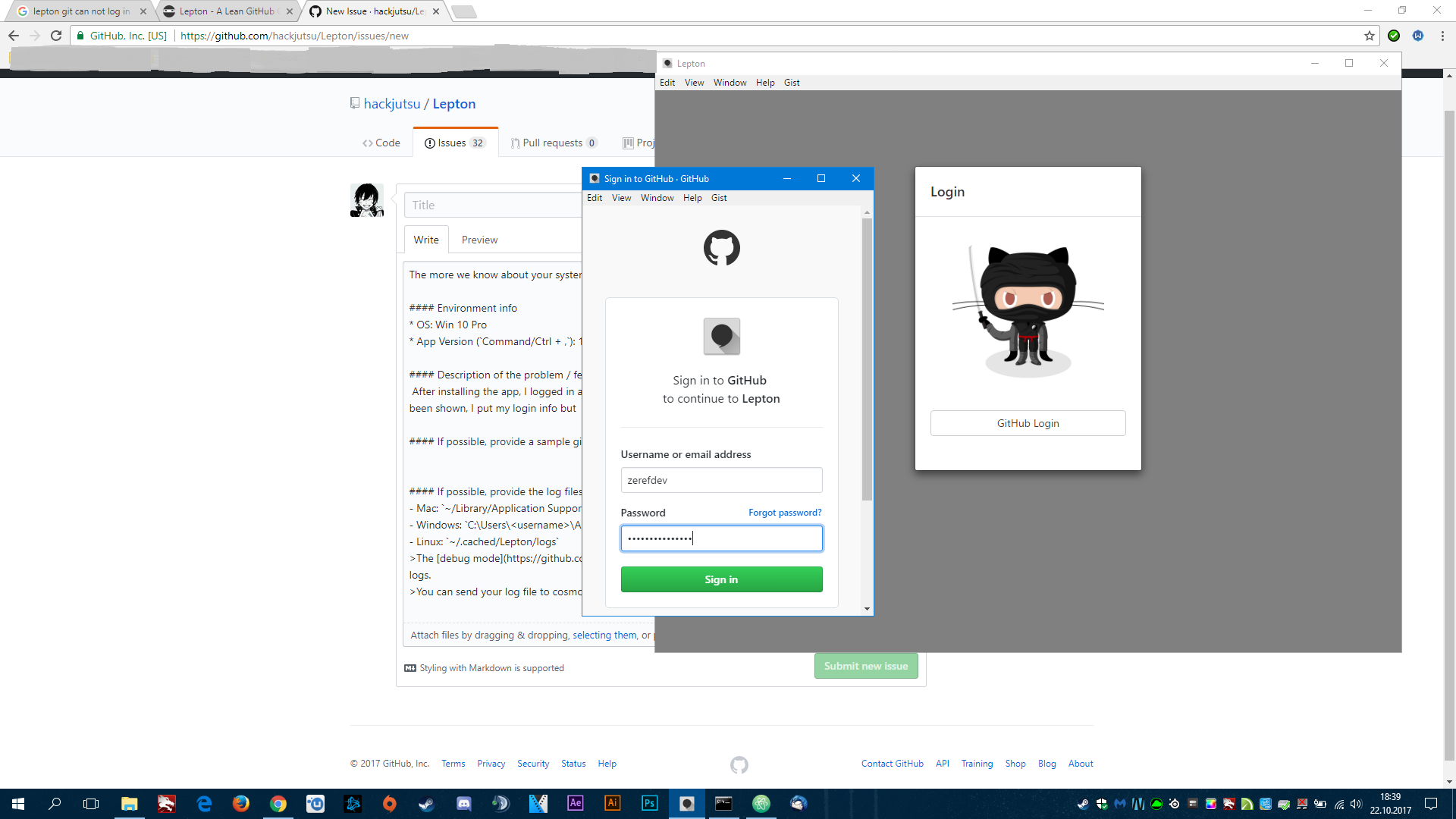1456x819 pixels.
Task: Open the Forgot password link
Action: point(785,512)
